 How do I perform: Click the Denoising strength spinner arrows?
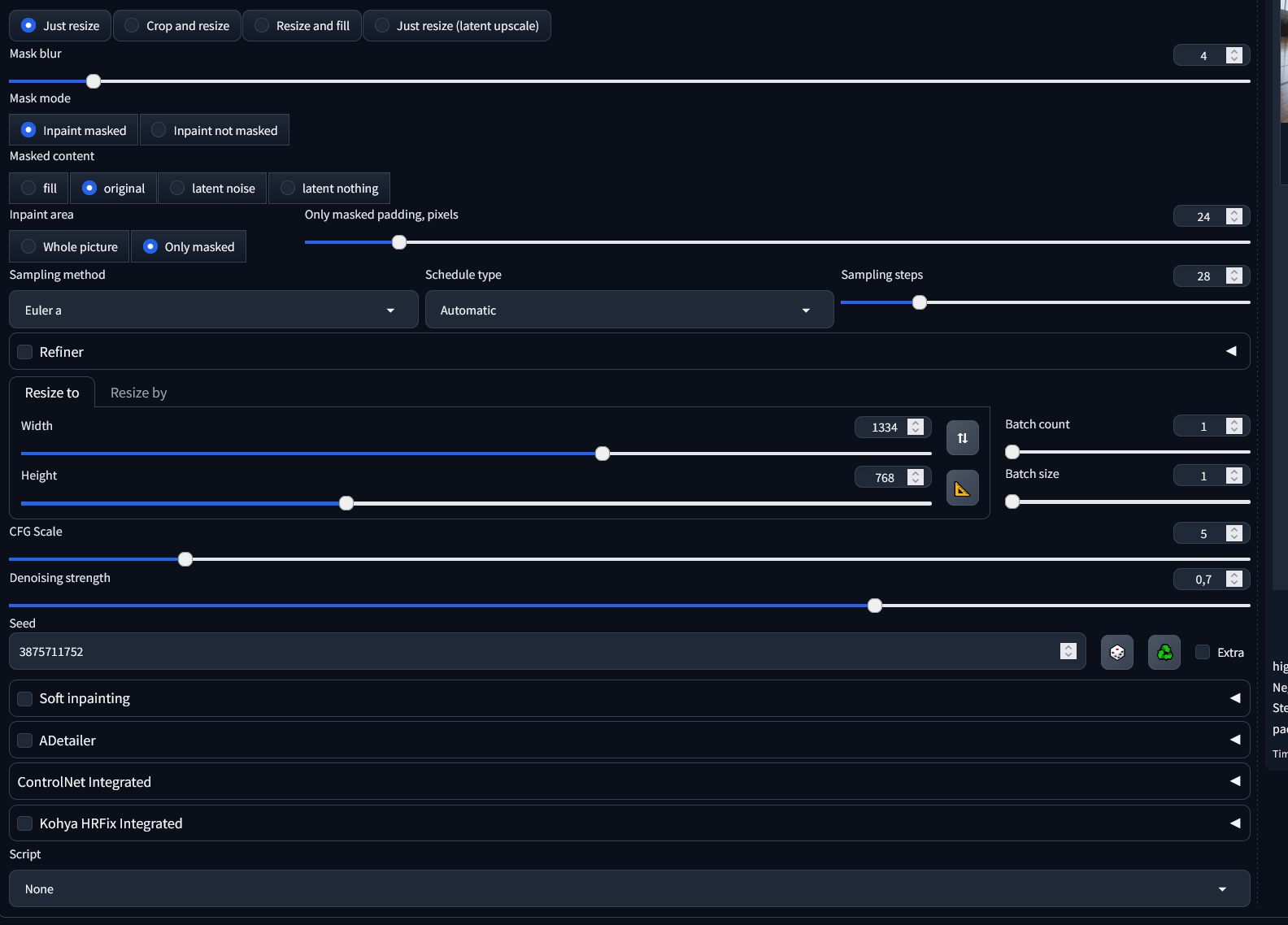[x=1234, y=579]
